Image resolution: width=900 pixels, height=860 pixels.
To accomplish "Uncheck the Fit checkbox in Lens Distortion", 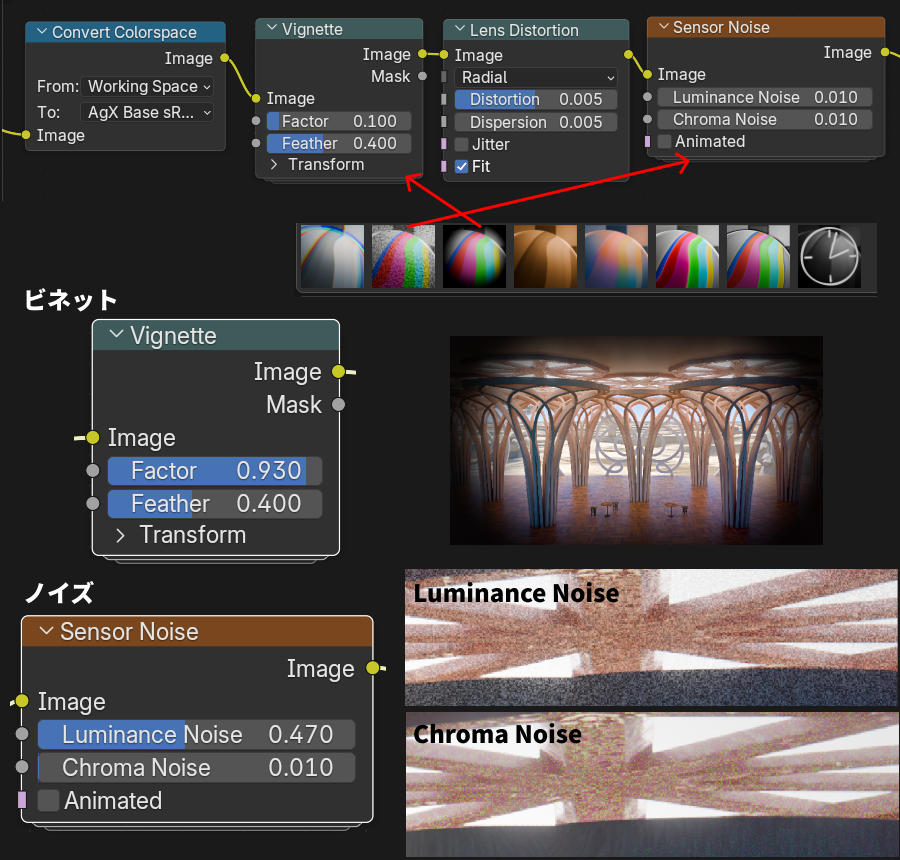I will 461,167.
